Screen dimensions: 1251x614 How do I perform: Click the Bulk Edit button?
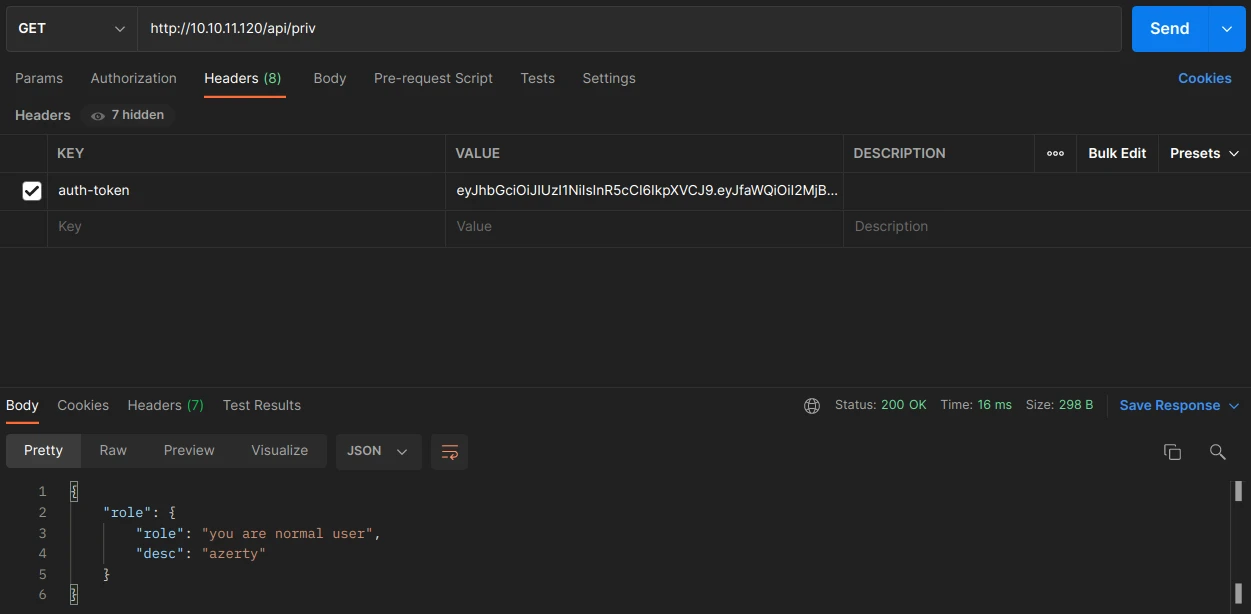pos(1117,154)
